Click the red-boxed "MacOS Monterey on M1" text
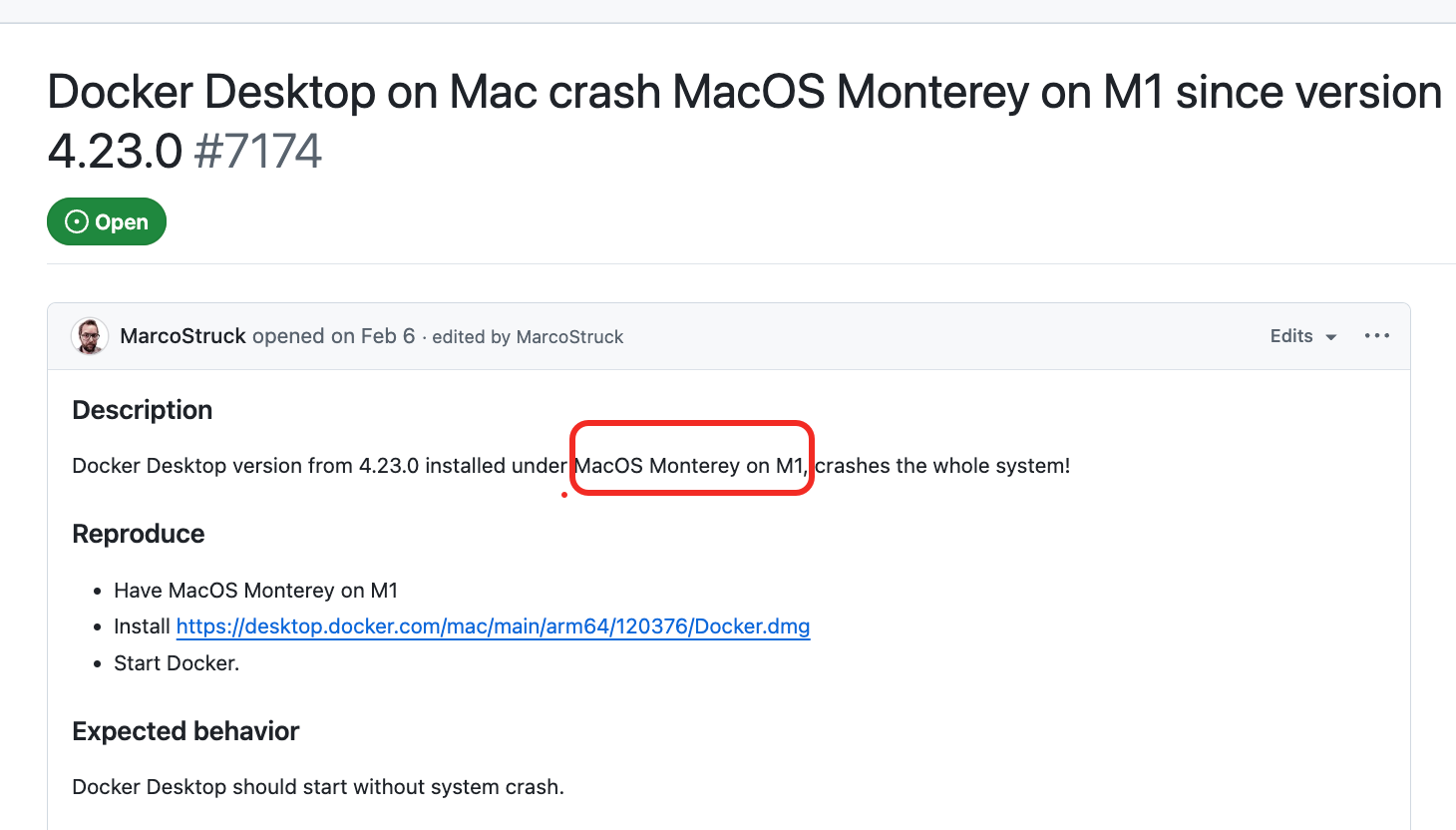 (x=690, y=466)
